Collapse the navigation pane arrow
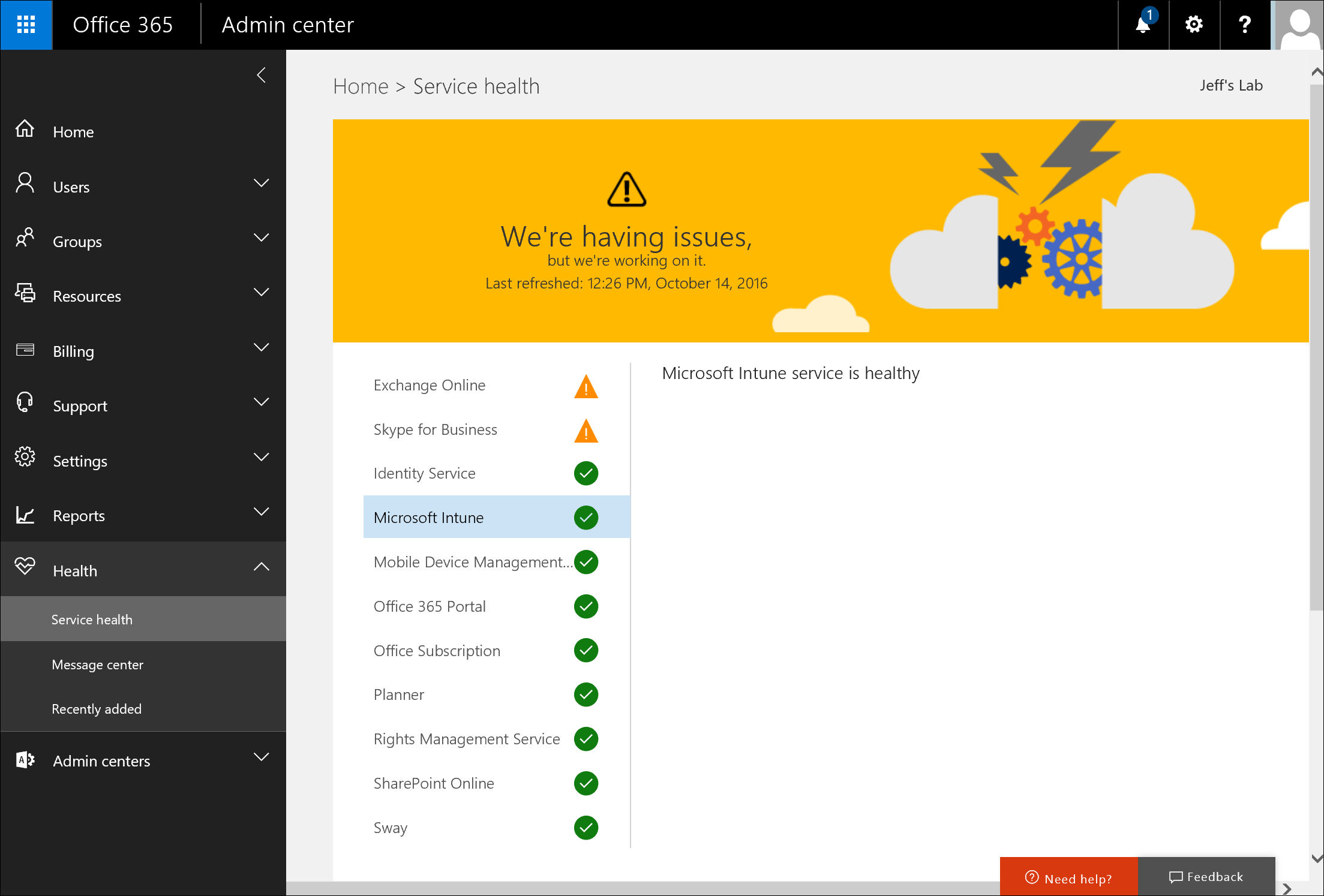Viewport: 1324px width, 896px height. tap(262, 75)
